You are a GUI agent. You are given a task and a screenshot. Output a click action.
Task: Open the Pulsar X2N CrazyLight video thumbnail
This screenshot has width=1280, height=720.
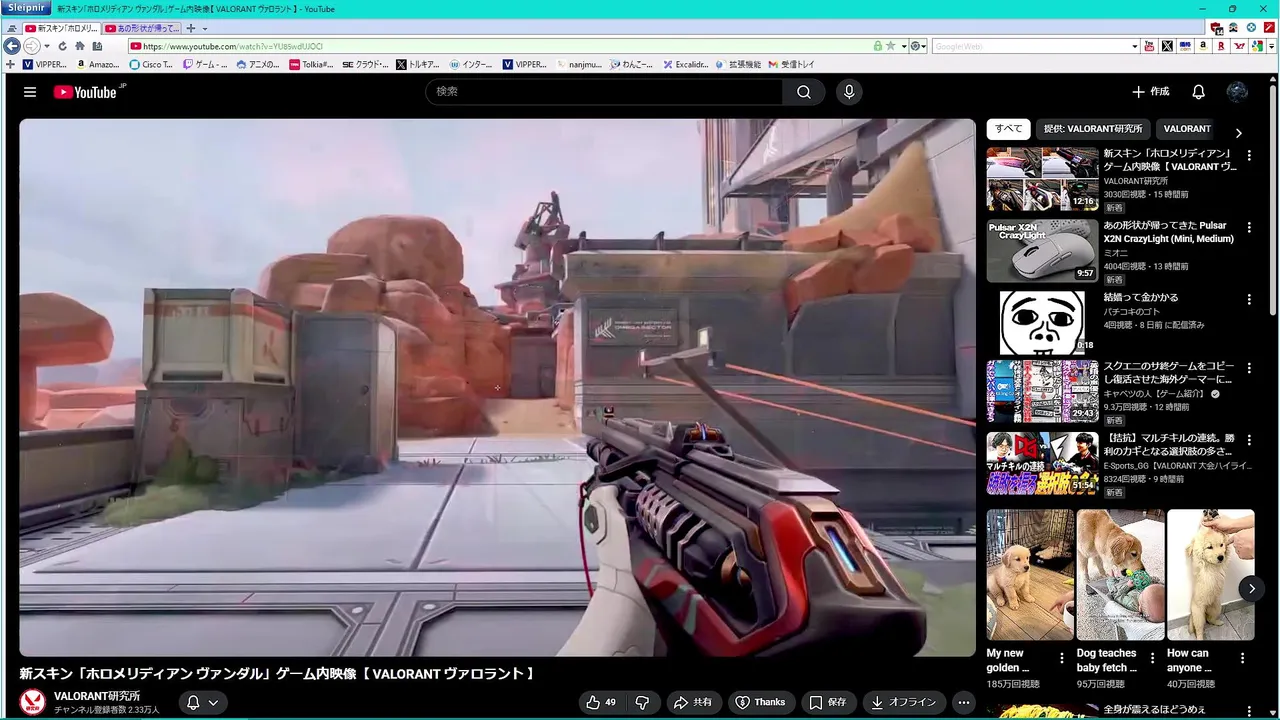pos(1042,251)
